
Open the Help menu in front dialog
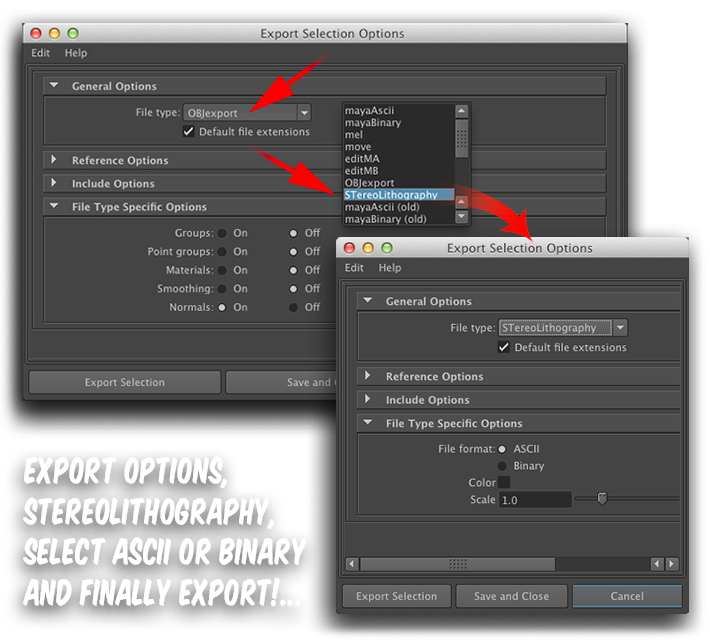(x=390, y=268)
